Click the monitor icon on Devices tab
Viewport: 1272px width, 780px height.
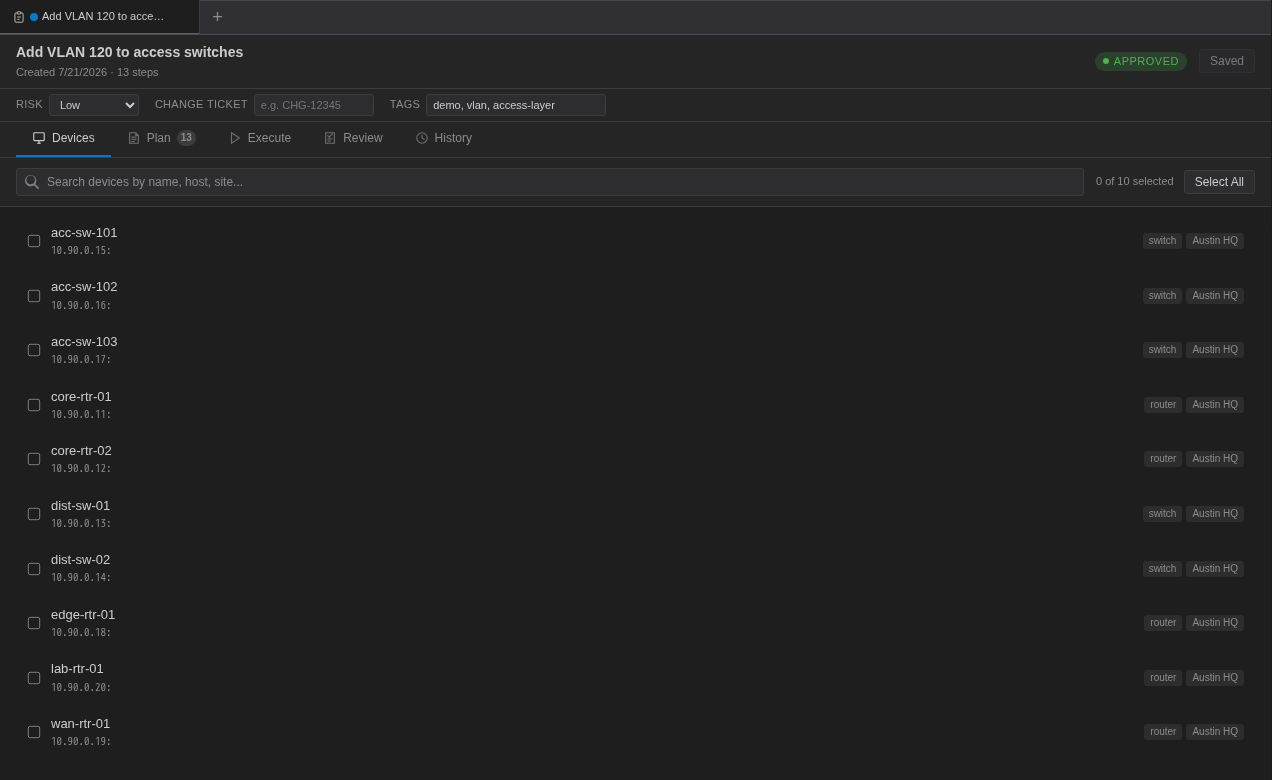point(39,138)
